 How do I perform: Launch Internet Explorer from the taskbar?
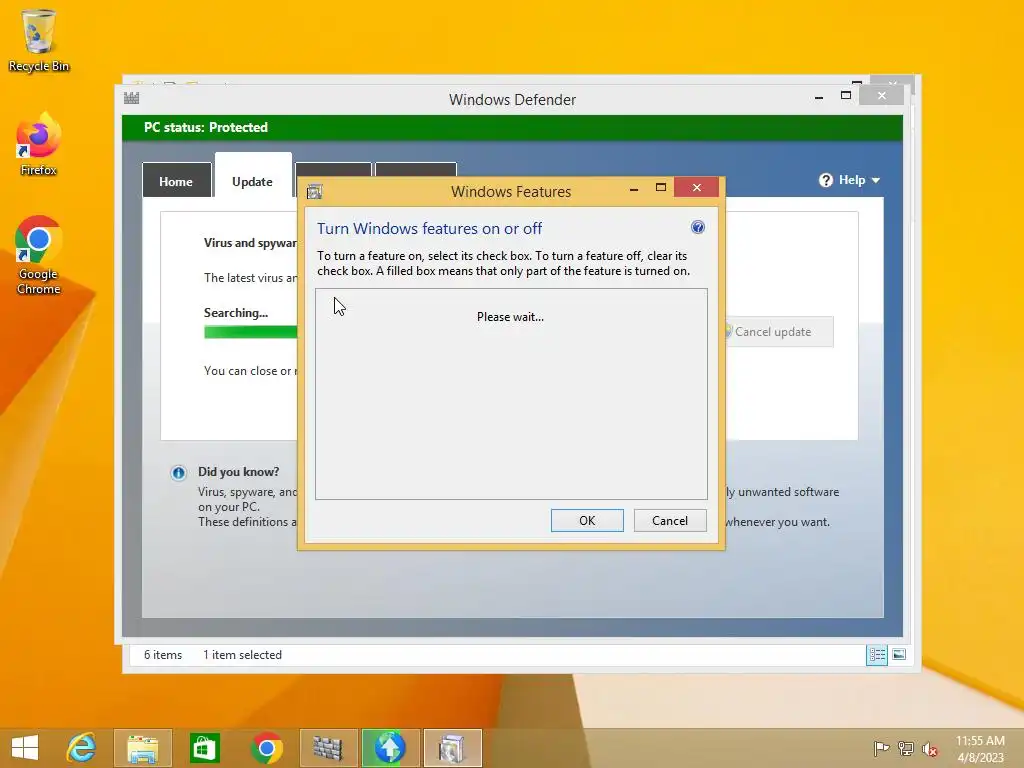81,748
